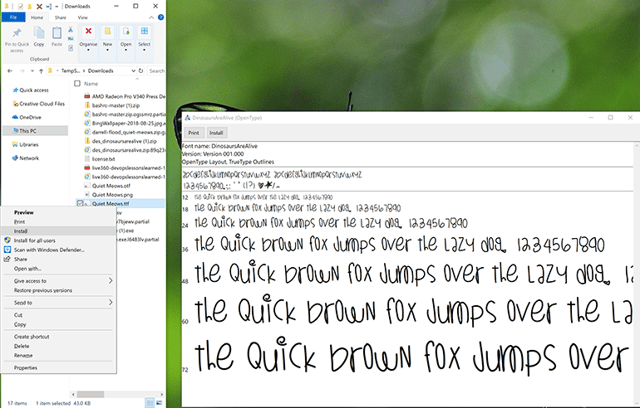This screenshot has height=408, width=640.
Task: Expand the Send to submenu
Action: click(111, 302)
